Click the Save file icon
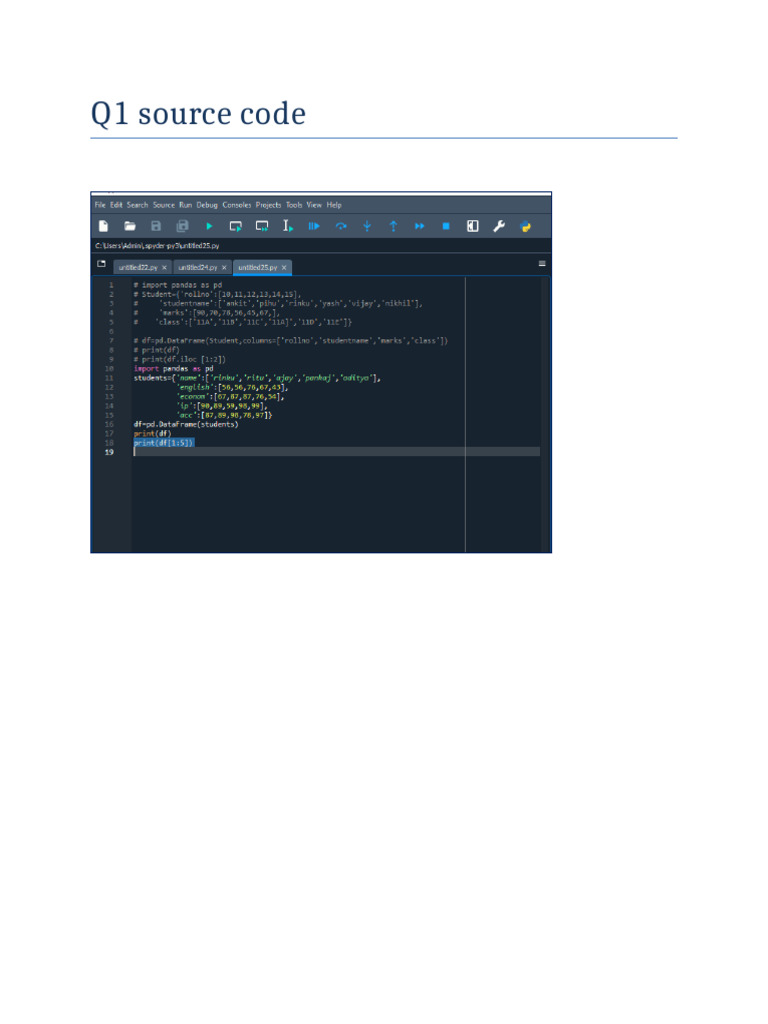The height and width of the screenshot is (1024, 768). 156,226
